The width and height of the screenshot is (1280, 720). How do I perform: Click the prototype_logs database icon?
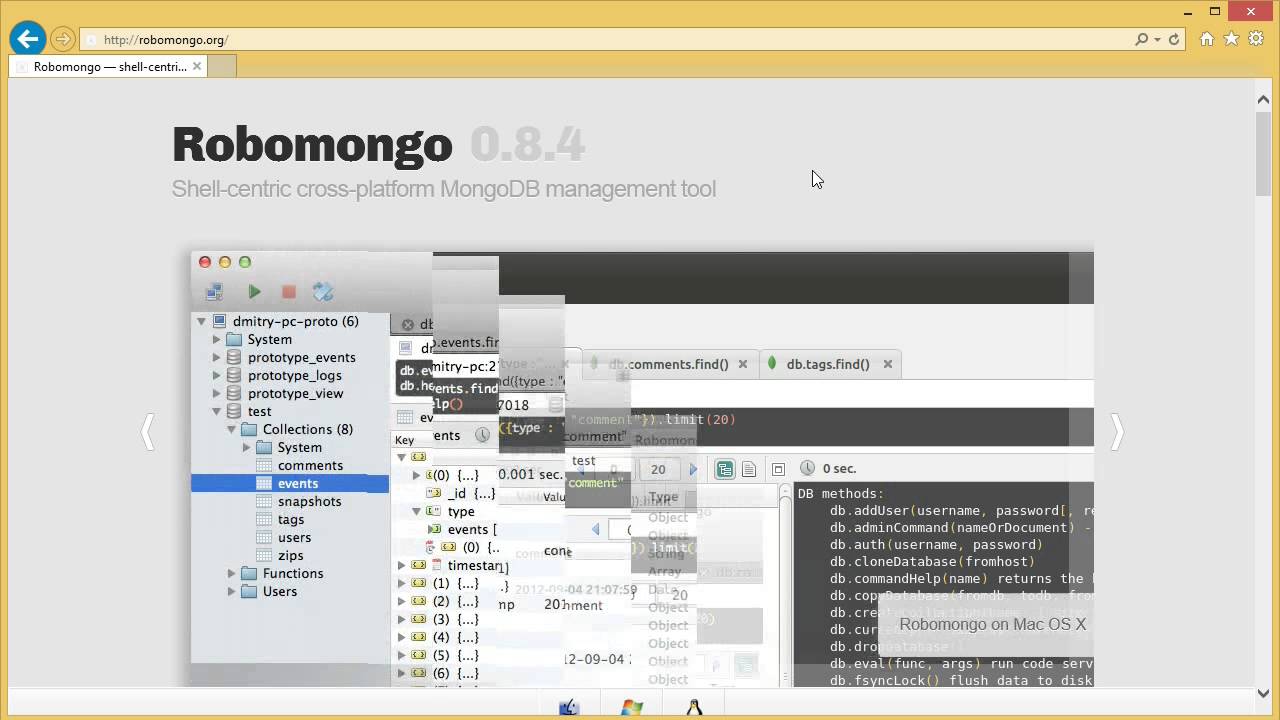234,376
